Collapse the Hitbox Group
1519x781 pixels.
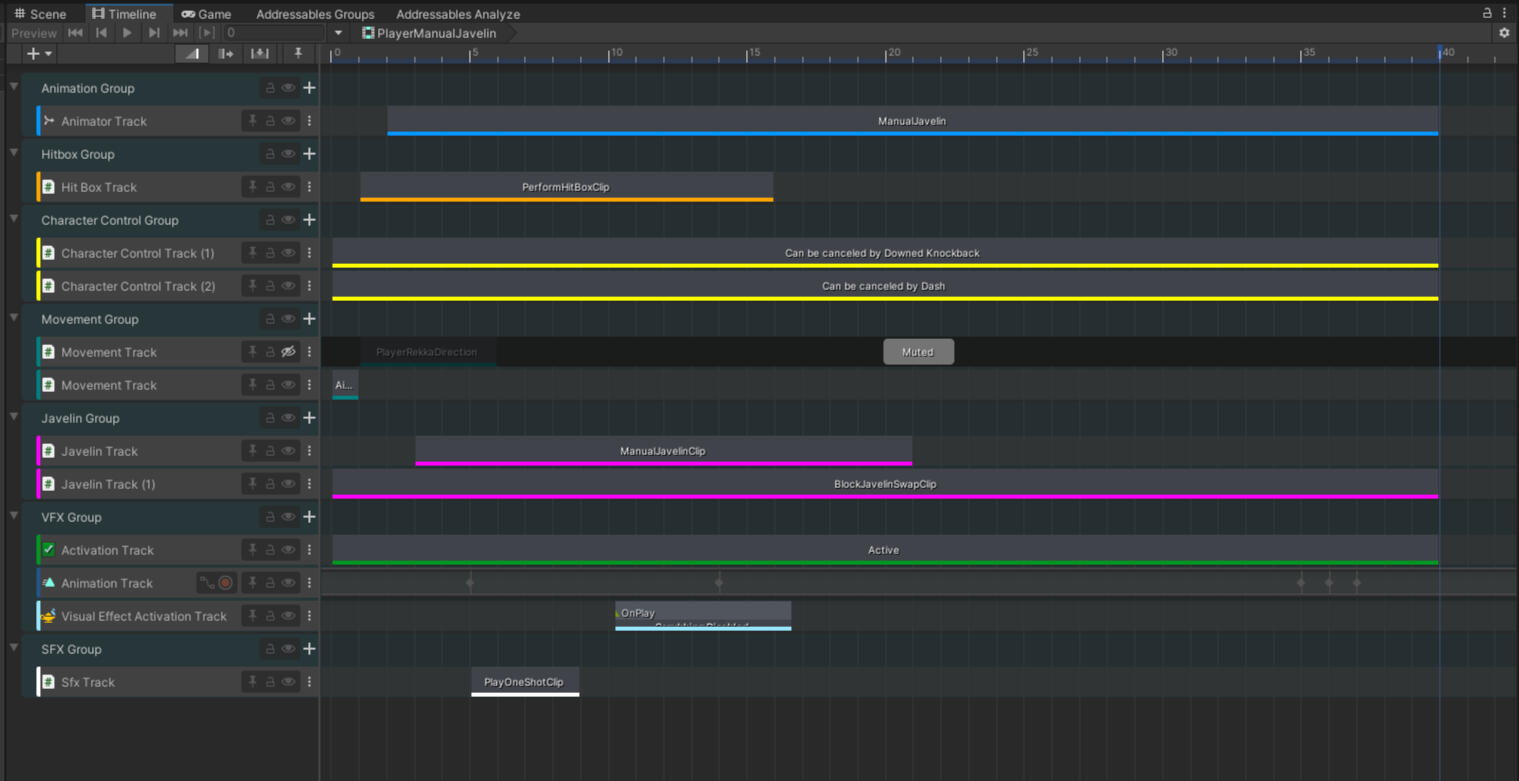[x=14, y=153]
